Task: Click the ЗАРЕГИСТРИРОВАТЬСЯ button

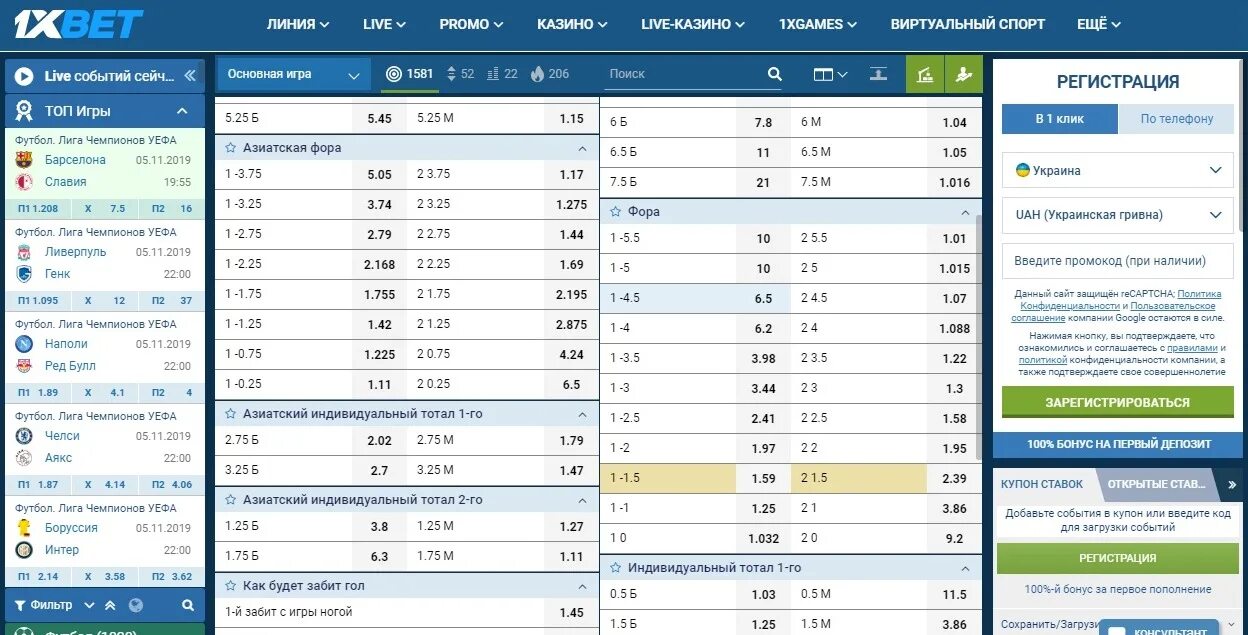Action: coord(1118,402)
